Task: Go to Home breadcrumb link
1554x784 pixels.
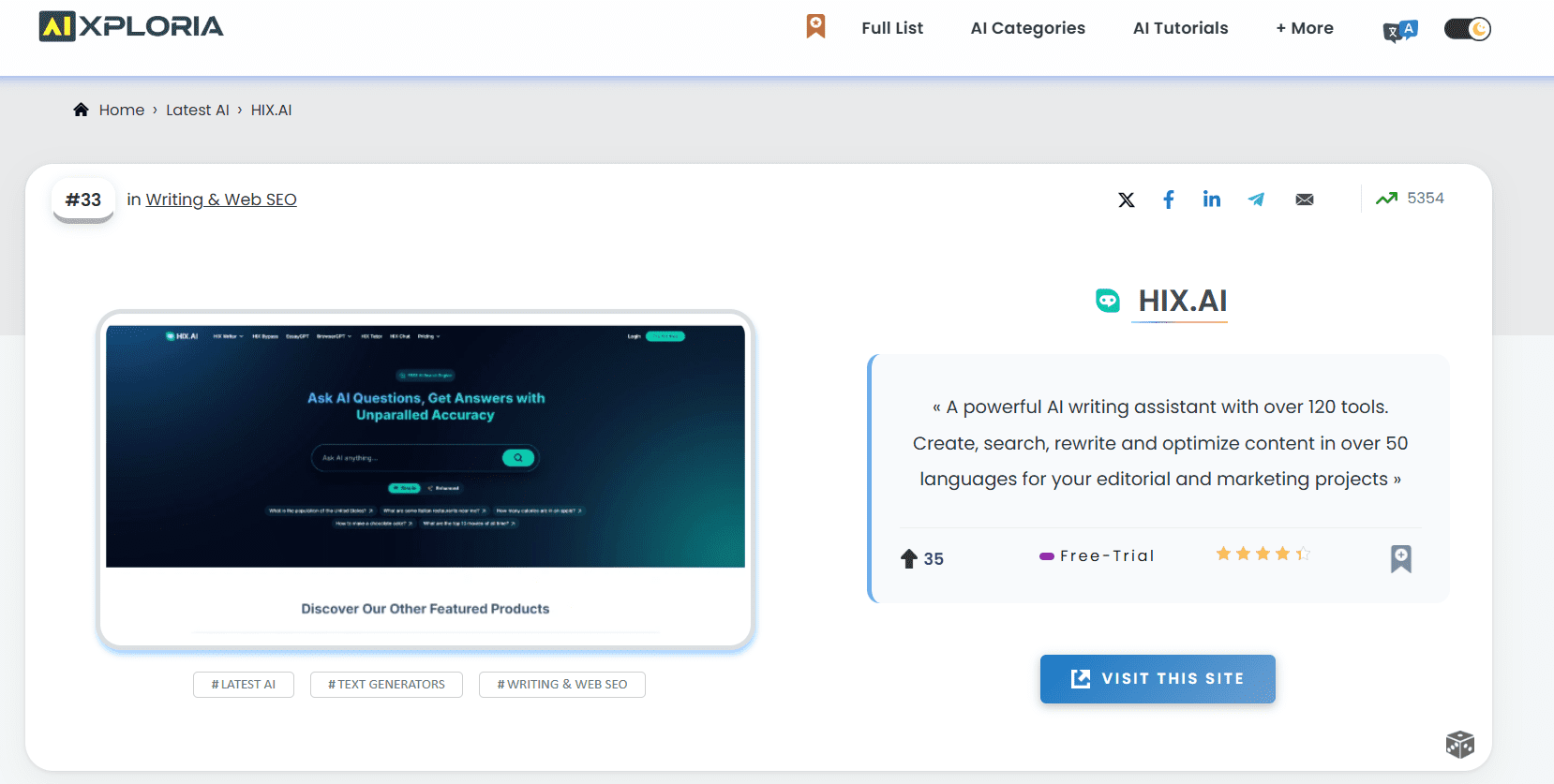Action: pyautogui.click(x=122, y=110)
